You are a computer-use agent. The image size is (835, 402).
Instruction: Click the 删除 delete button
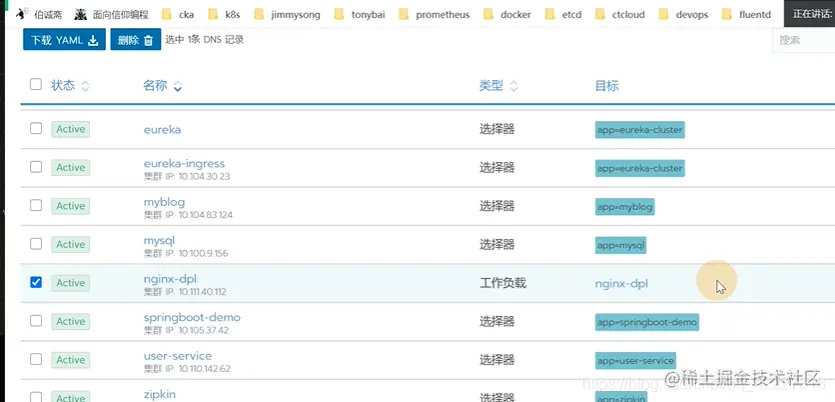click(x=136, y=40)
